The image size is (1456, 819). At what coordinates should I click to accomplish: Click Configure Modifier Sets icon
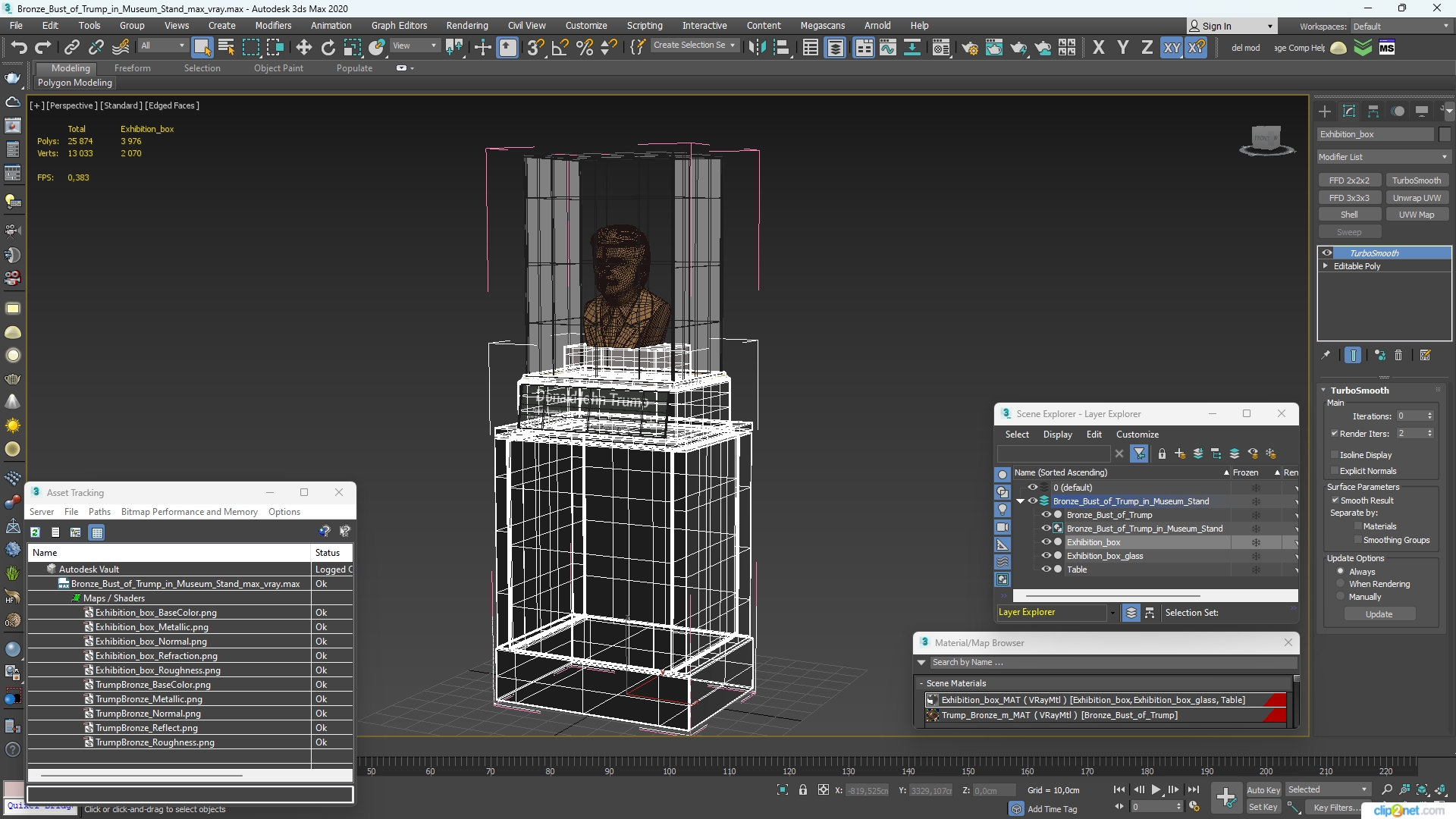pos(1425,355)
